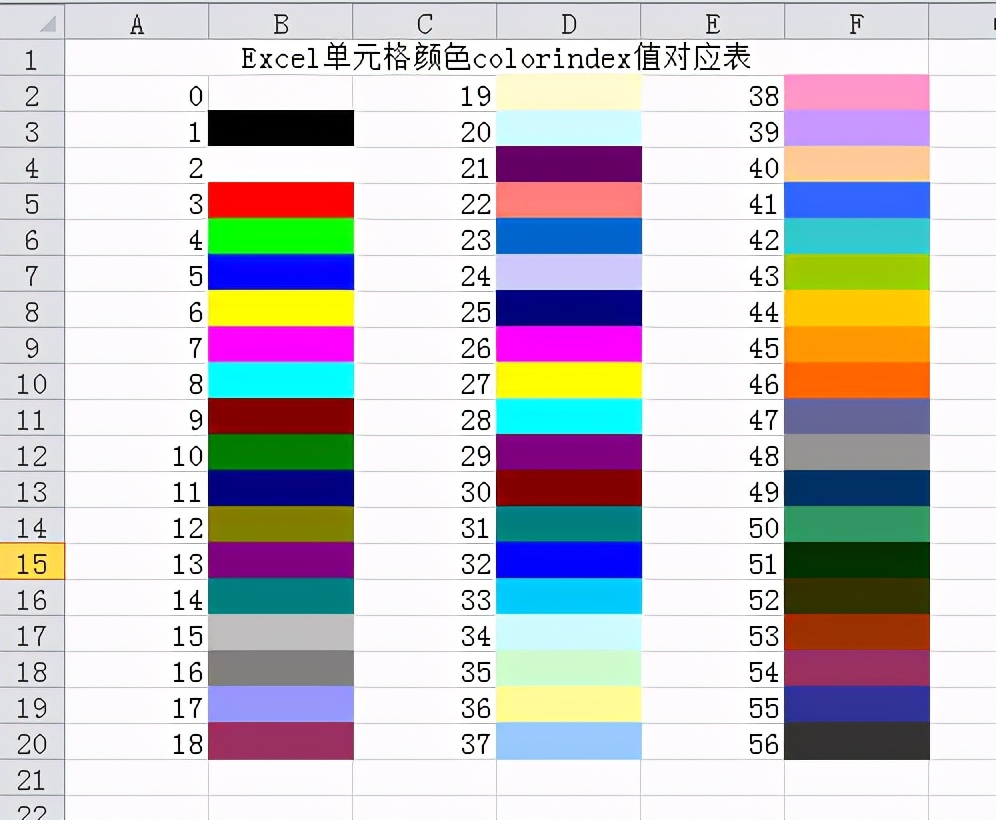This screenshot has width=996, height=820.
Task: Click the cyan swatch for index 8
Action: (281, 381)
